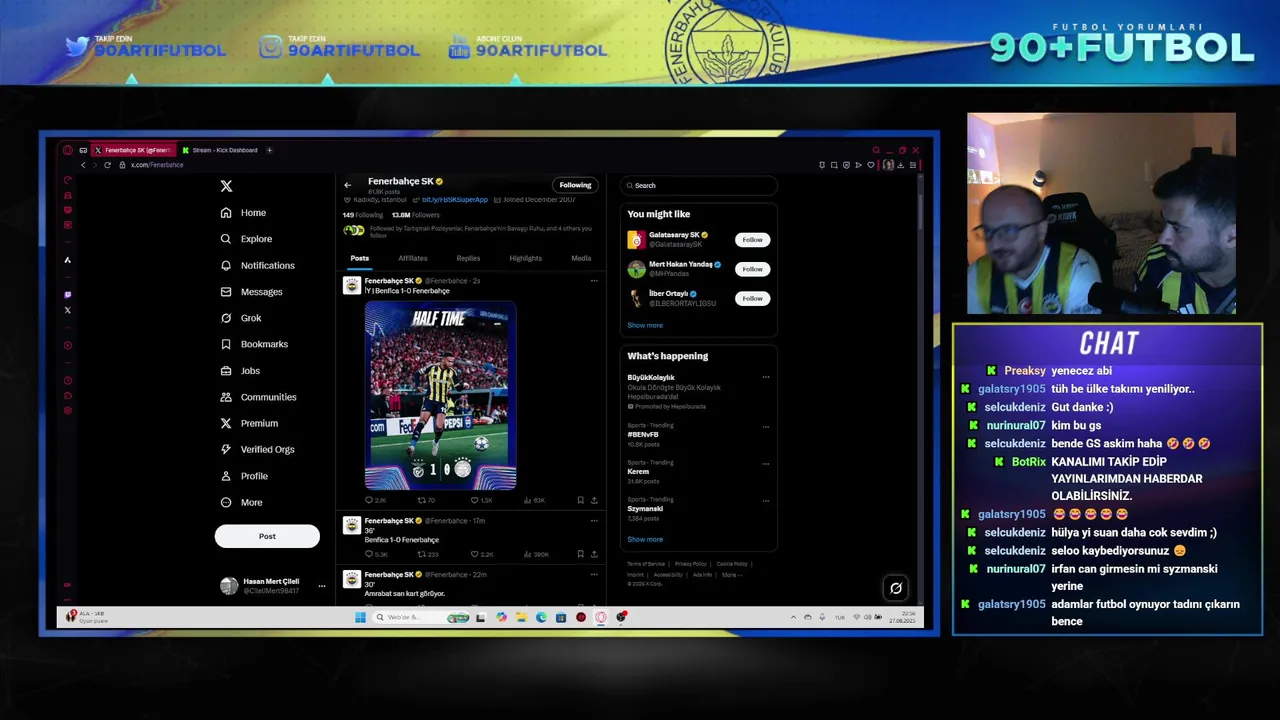Open options for Kerem trend
Viewport: 1280px width, 720px height.
(x=766, y=464)
